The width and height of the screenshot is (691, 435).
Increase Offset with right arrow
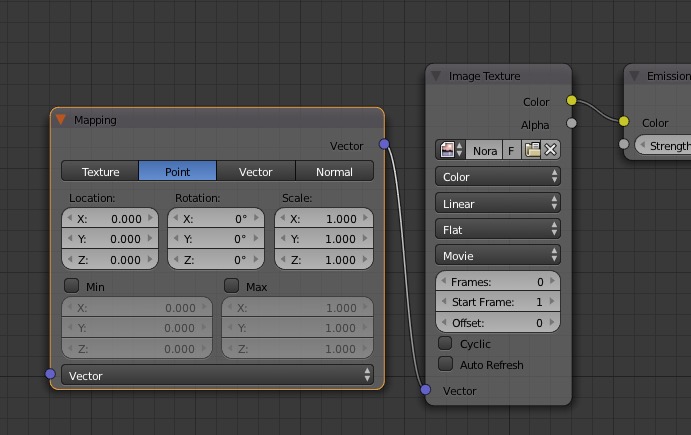553,322
